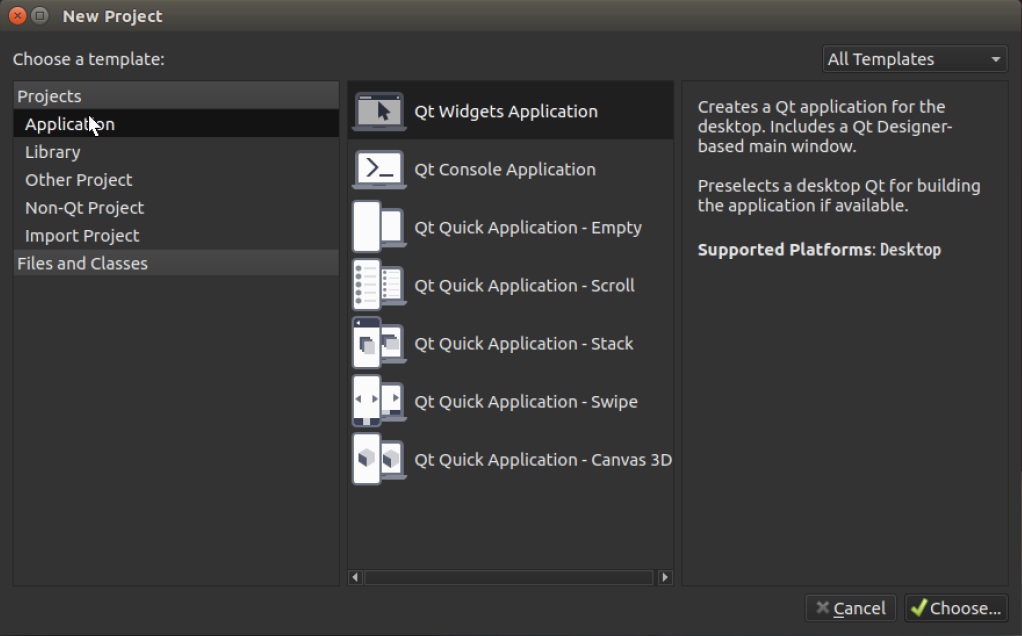The image size is (1022, 636).
Task: Click the Files and Classes header
Action: coord(176,263)
